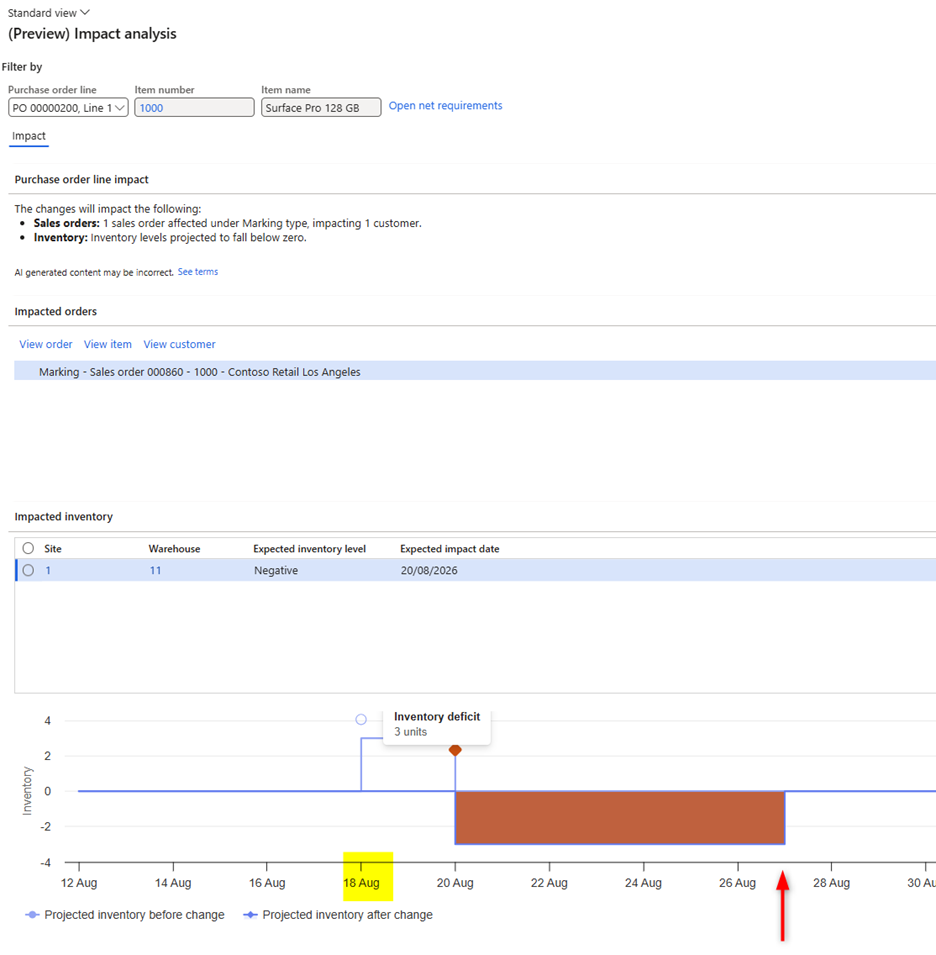
Task: Toggle select-all radio in Site header
Action: pos(28,548)
